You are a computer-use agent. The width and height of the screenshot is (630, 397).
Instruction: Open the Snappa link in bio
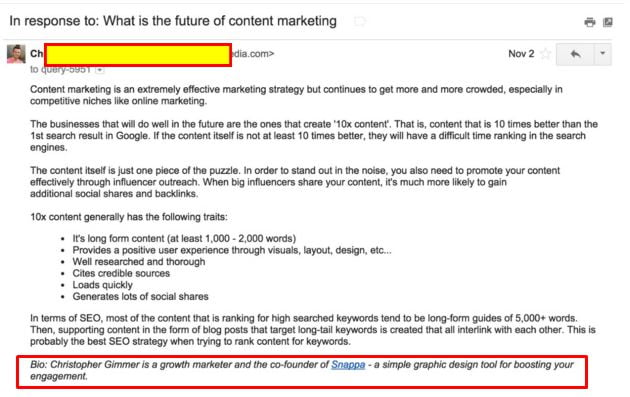(x=348, y=364)
